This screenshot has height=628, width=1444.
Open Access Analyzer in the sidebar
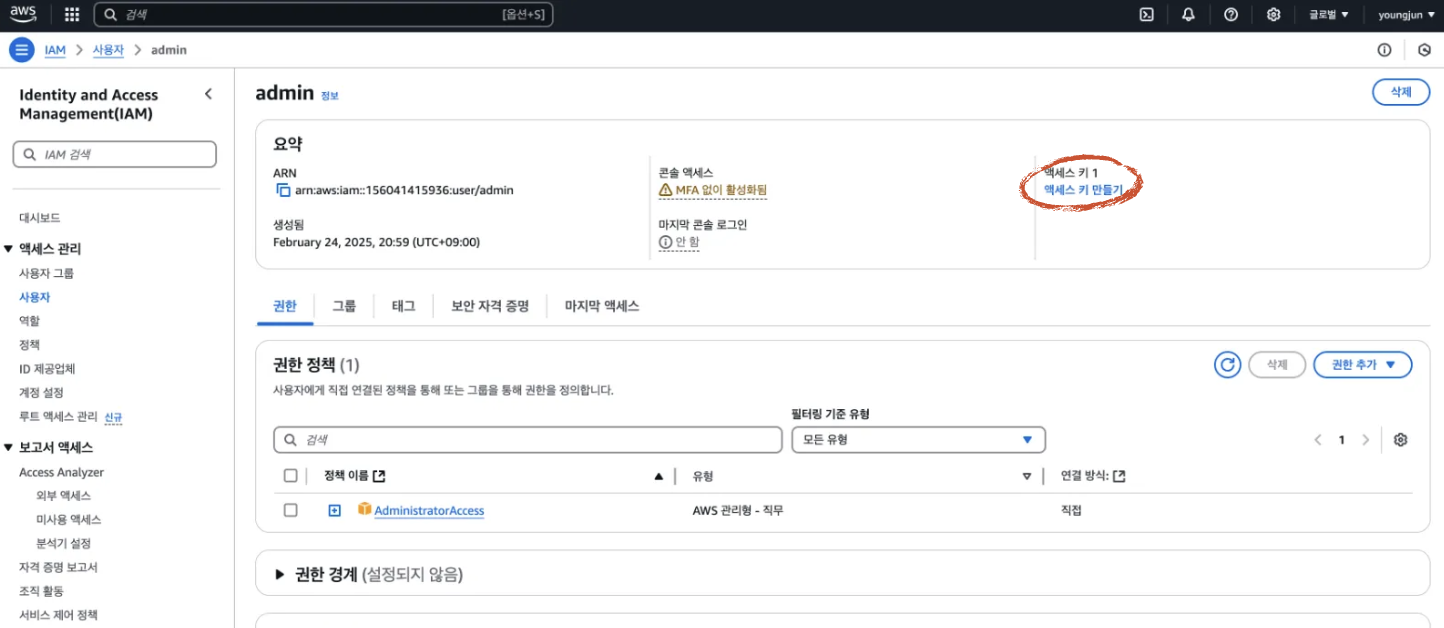tap(61, 472)
